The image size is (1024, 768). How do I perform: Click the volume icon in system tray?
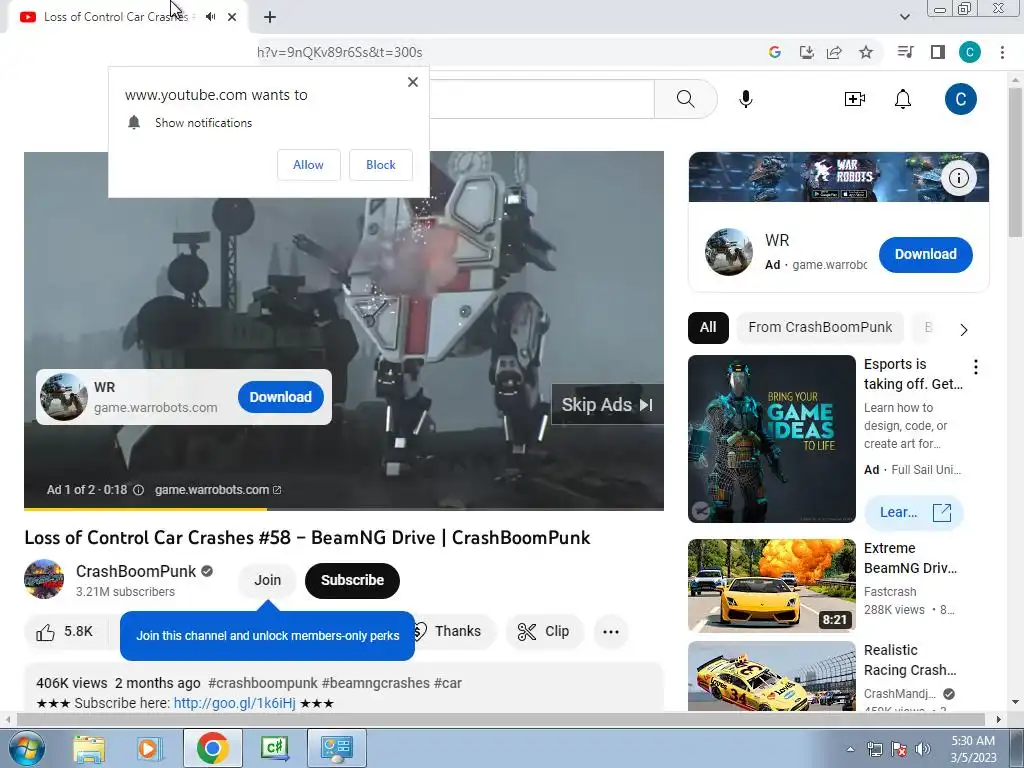(x=923, y=749)
